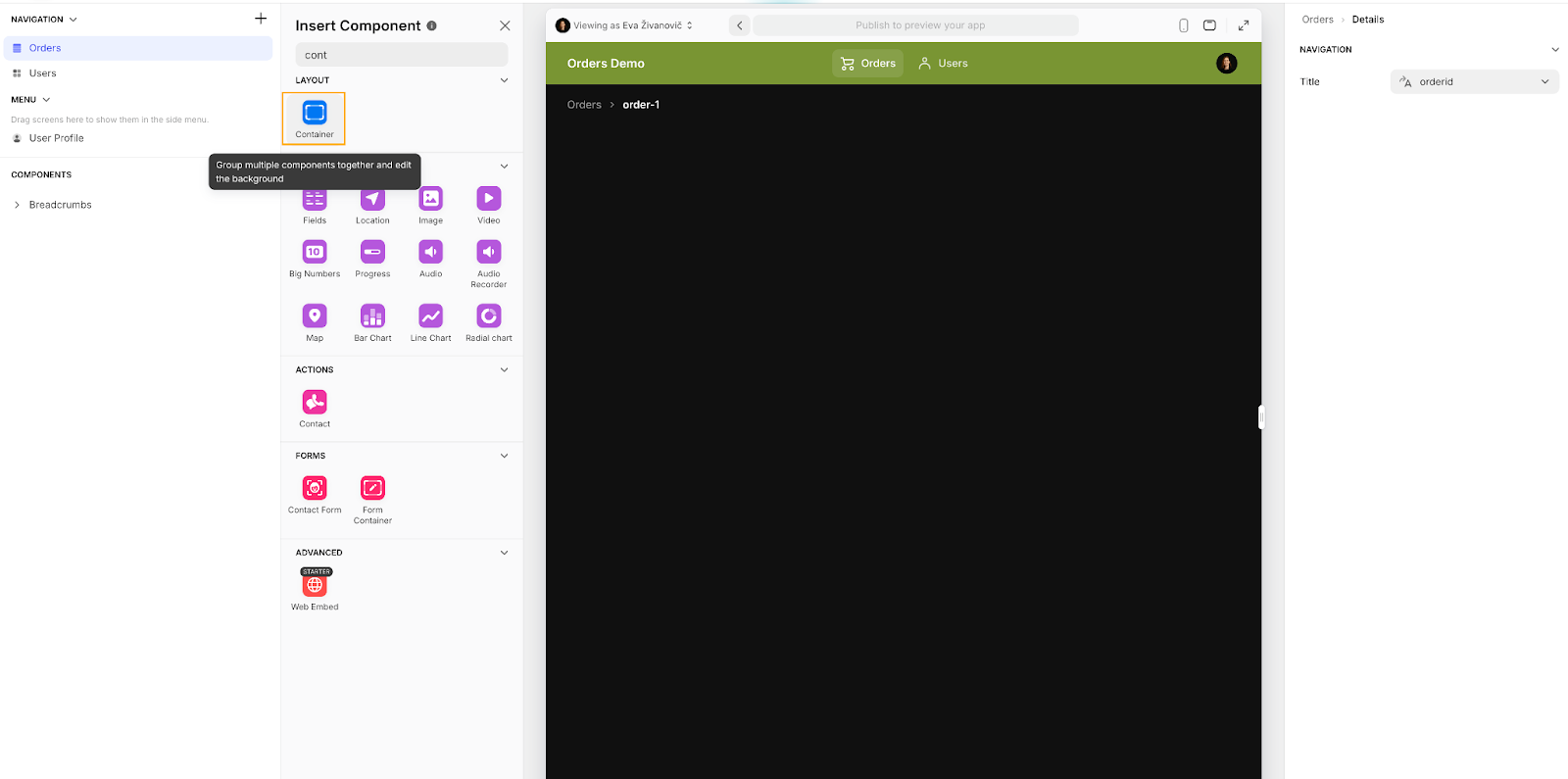This screenshot has width=1568, height=779.
Task: Switch preview to tablet layout
Action: 1209,25
